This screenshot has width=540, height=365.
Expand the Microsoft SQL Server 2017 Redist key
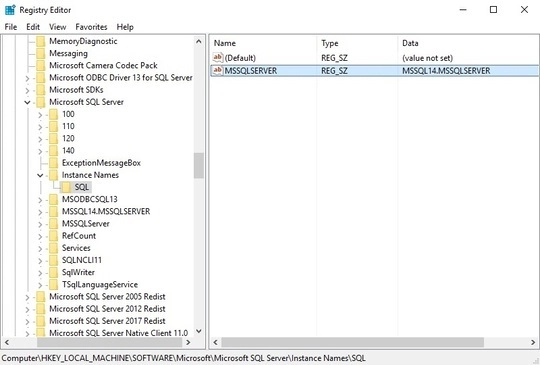[x=27, y=322]
